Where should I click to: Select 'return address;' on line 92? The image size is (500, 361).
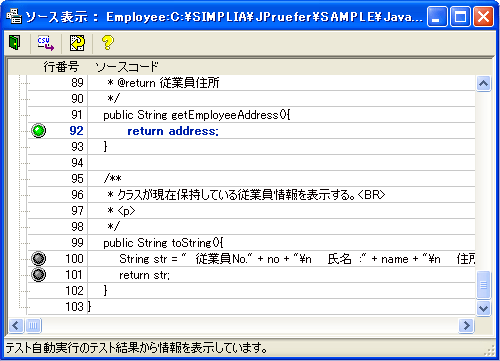[x=173, y=131]
